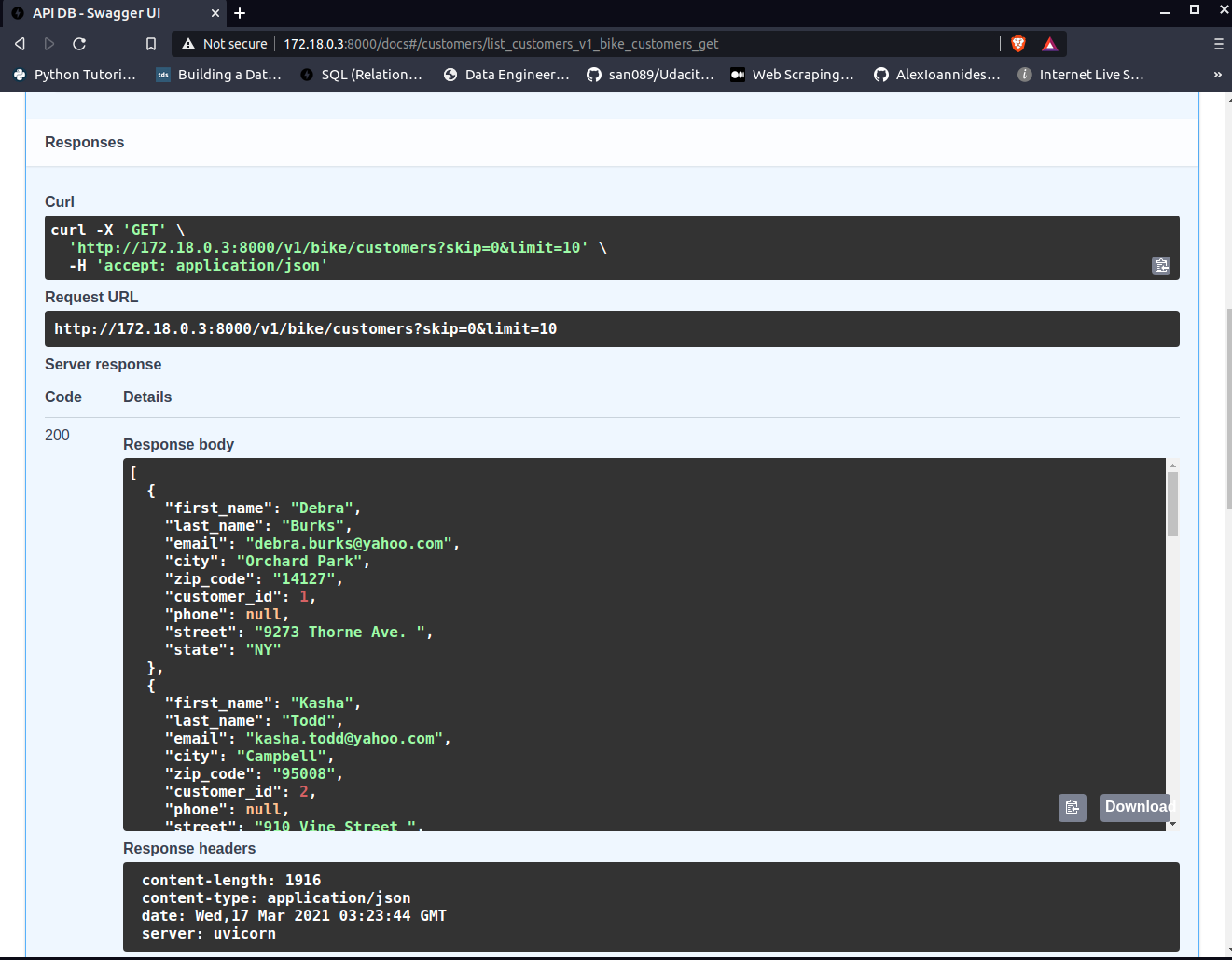Open the SQL (Relation... bookmark
The width and height of the screenshot is (1232, 960).
point(361,75)
